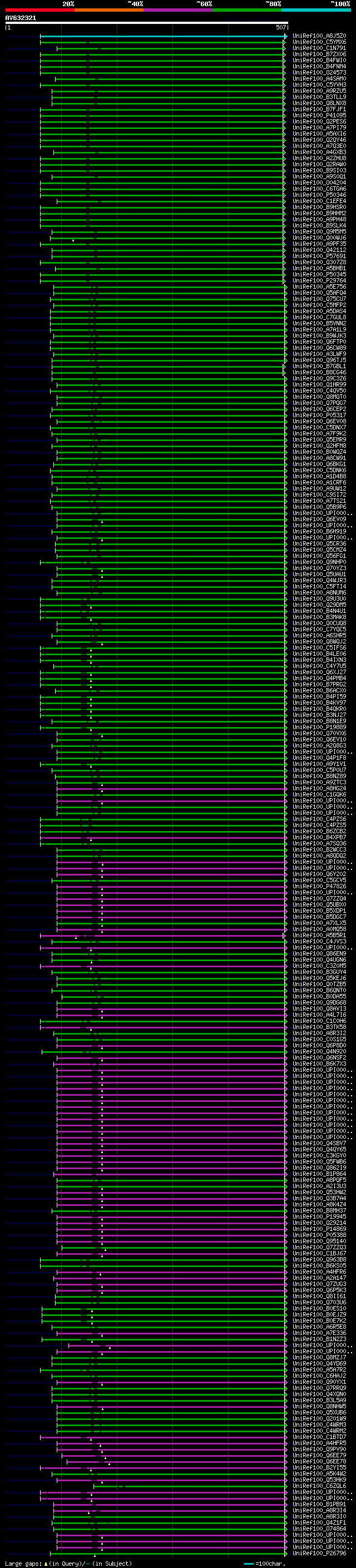356x1568 pixels.
Task: Click the orange ~40% identity legend segment
Action: tap(109, 10)
